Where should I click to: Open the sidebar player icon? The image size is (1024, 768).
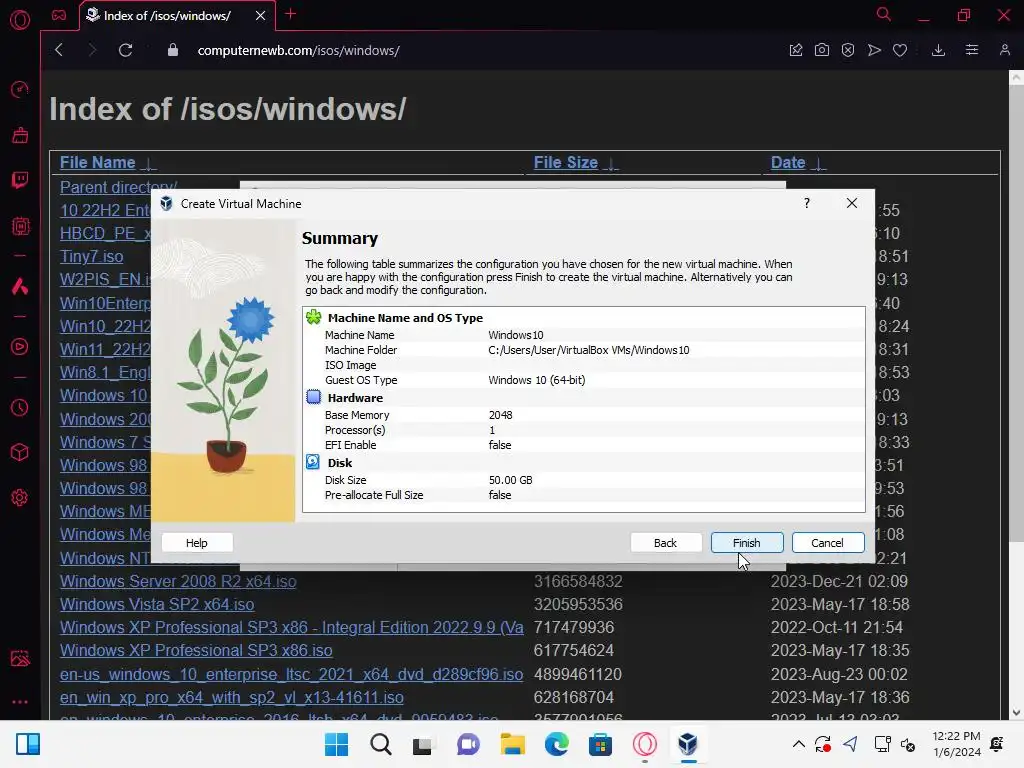[x=20, y=347]
